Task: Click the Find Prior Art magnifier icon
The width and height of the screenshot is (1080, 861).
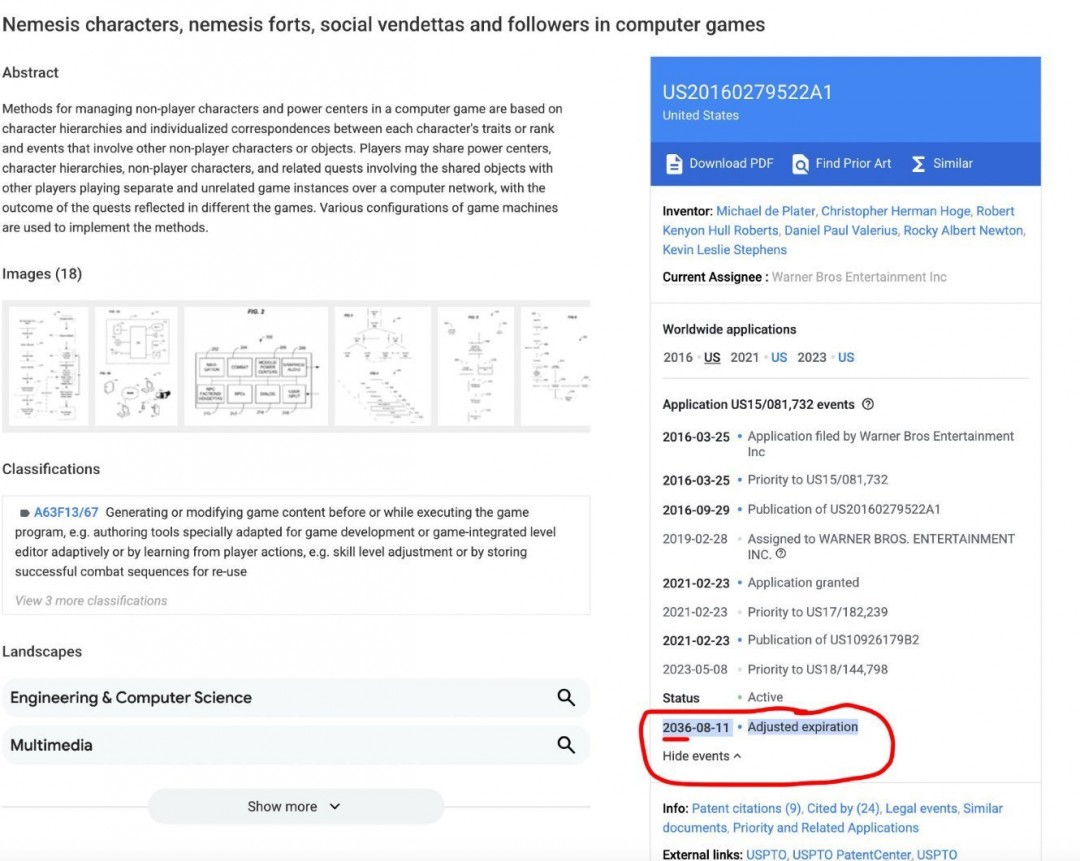Action: pos(800,164)
